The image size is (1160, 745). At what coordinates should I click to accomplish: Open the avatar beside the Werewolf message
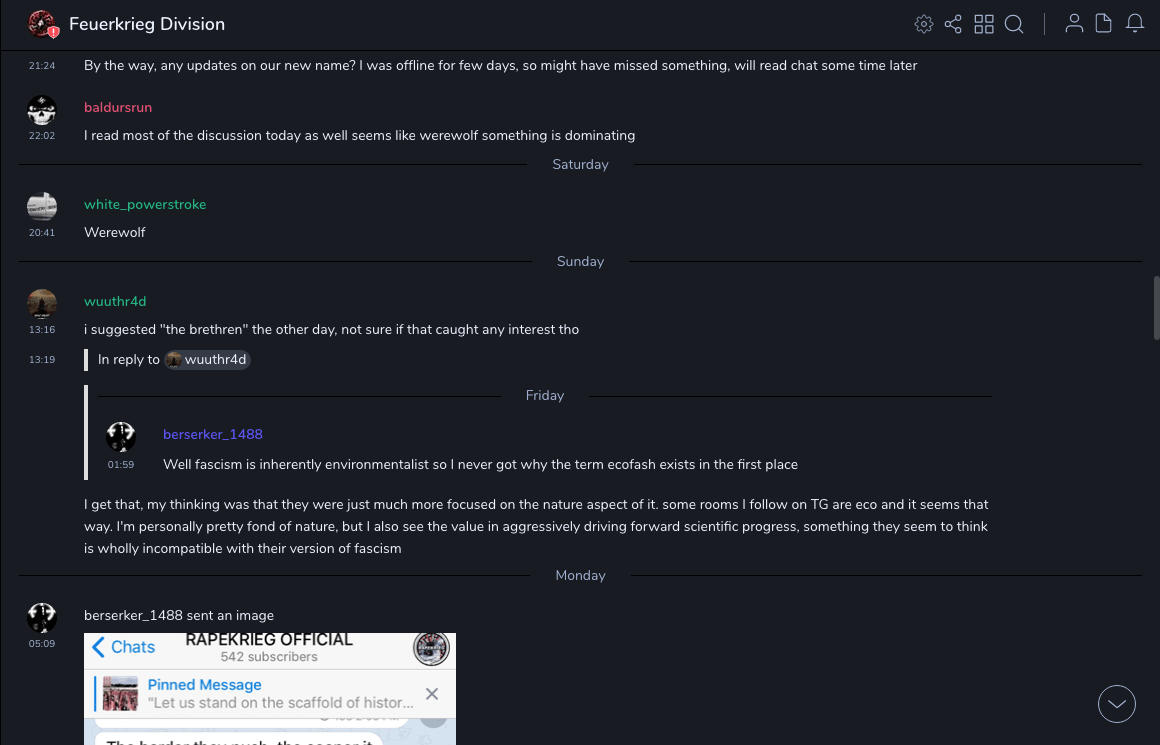pyautogui.click(x=42, y=206)
